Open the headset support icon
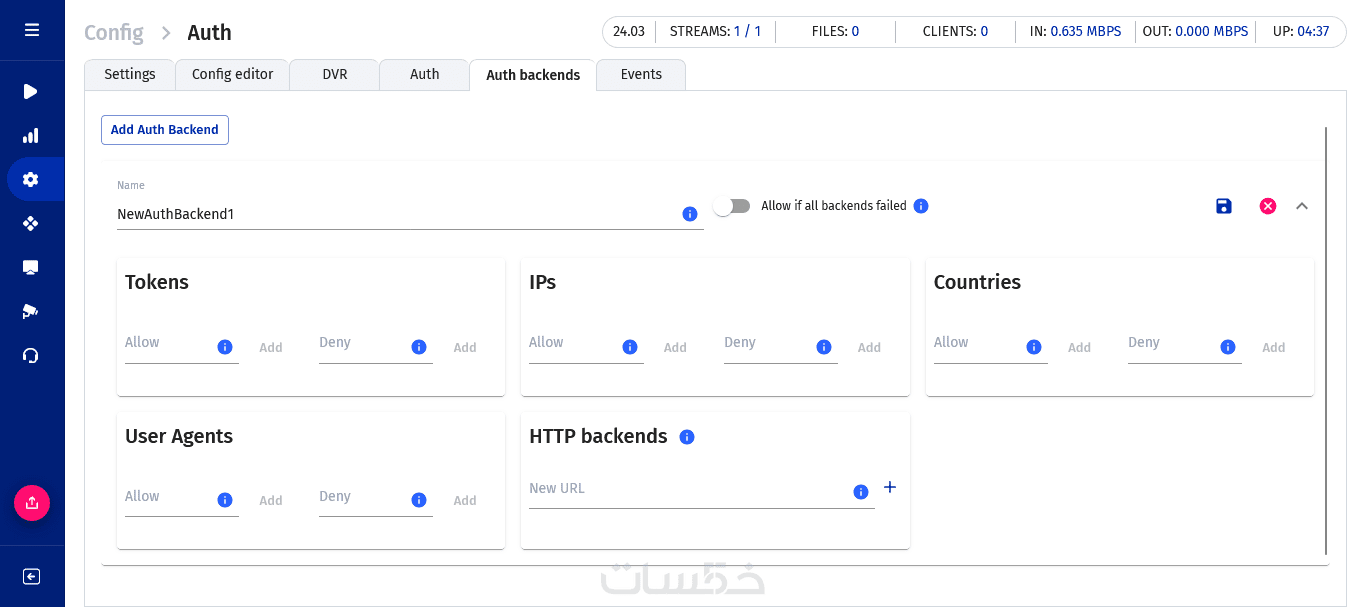Viewport: 1366px width, 607px height. click(31, 355)
